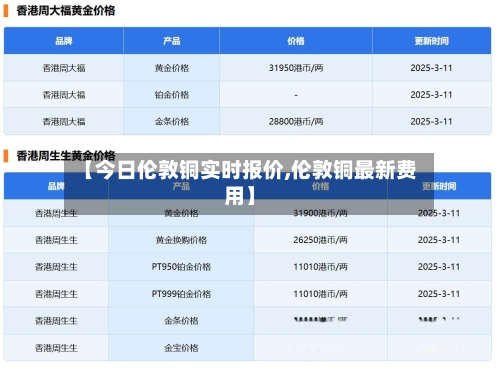
Task: Select the 2025-3-11 date in the 周大福 铂金价格 row
Action: pos(431,95)
